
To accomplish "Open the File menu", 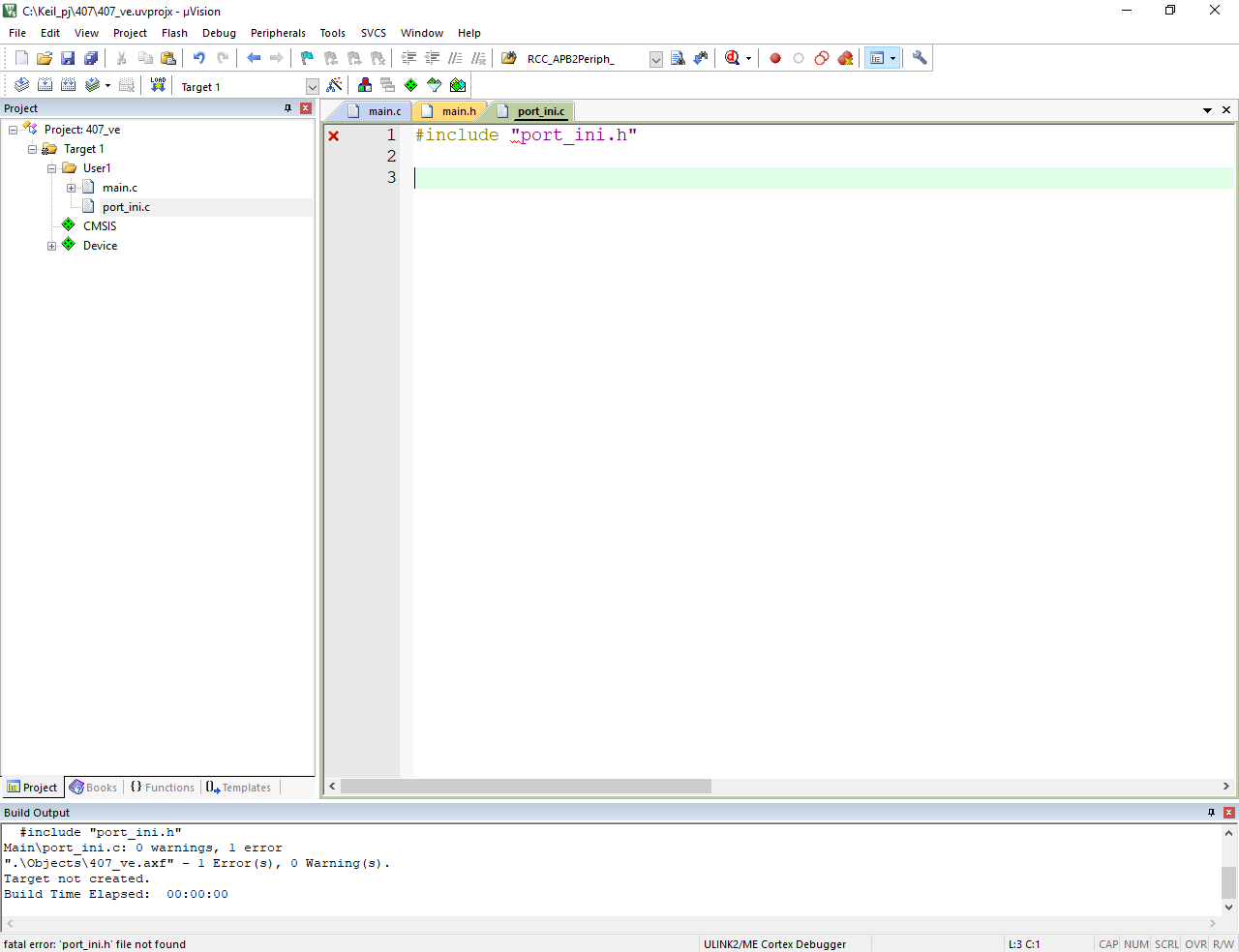I will point(17,33).
